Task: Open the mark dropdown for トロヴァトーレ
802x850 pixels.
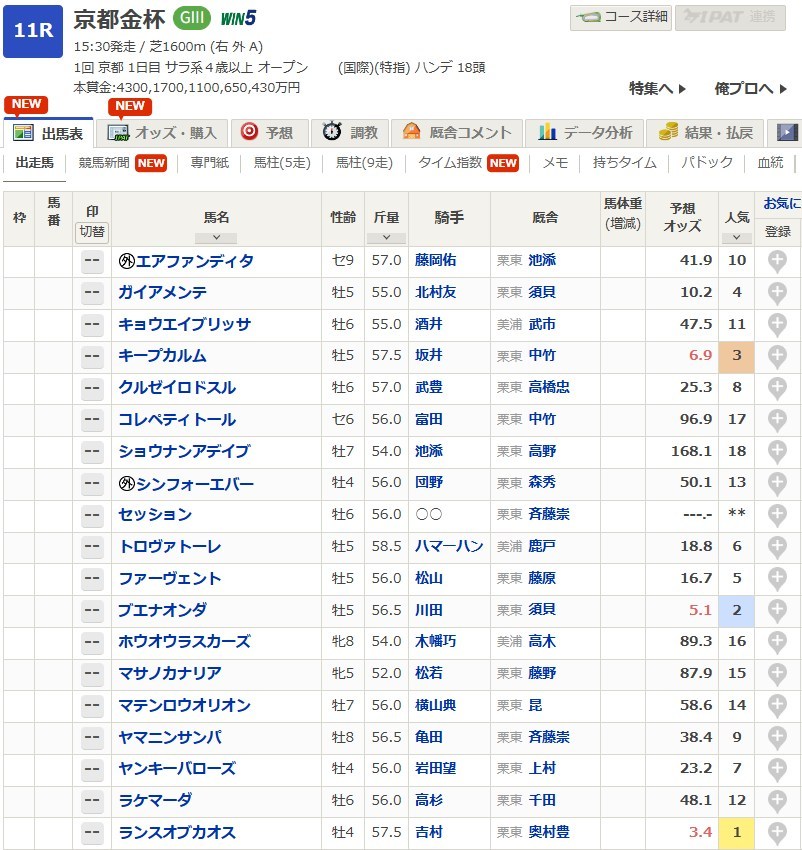Action: click(92, 547)
